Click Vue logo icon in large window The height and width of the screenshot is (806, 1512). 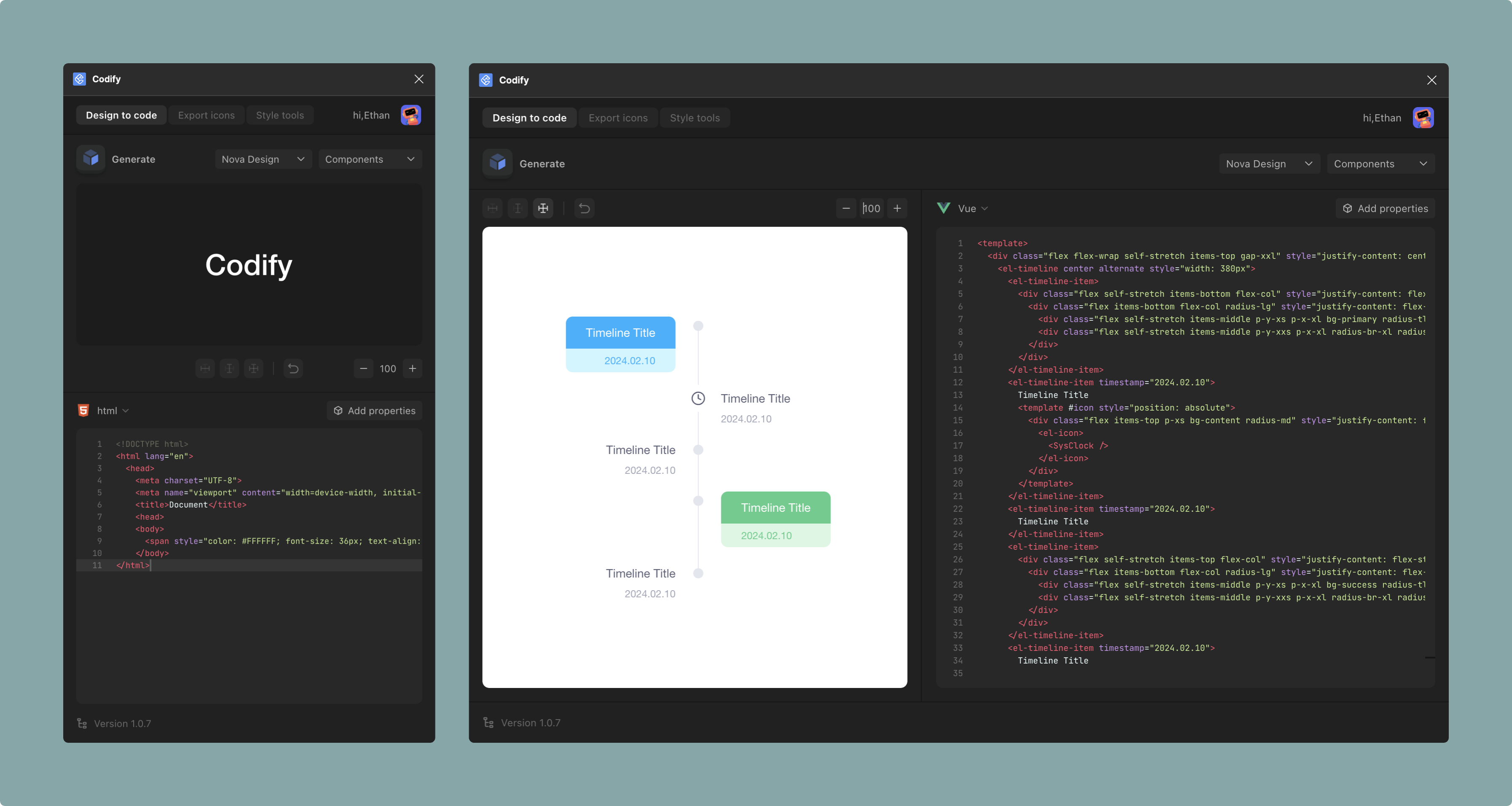coord(943,208)
